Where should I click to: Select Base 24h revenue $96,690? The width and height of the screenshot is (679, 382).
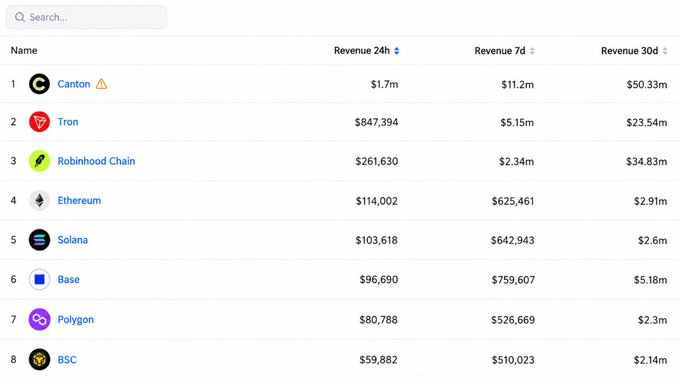point(378,280)
